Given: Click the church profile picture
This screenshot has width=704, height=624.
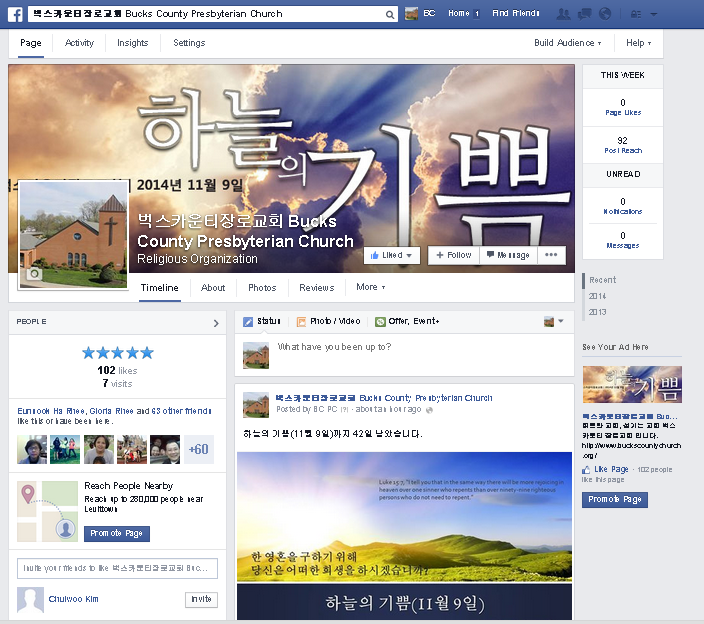Looking at the screenshot, I should [74, 235].
